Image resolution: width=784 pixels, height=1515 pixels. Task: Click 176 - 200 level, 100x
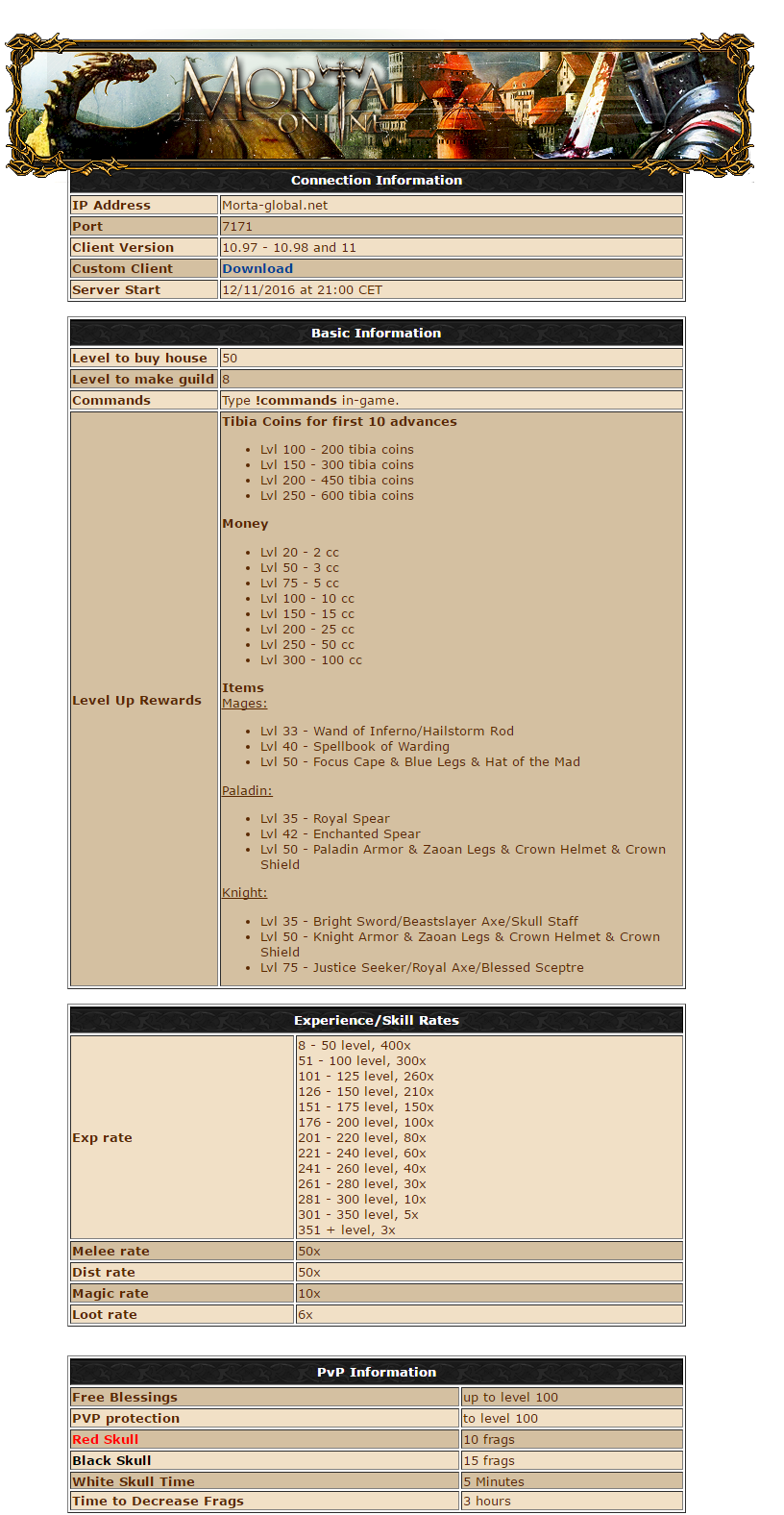366,1123
